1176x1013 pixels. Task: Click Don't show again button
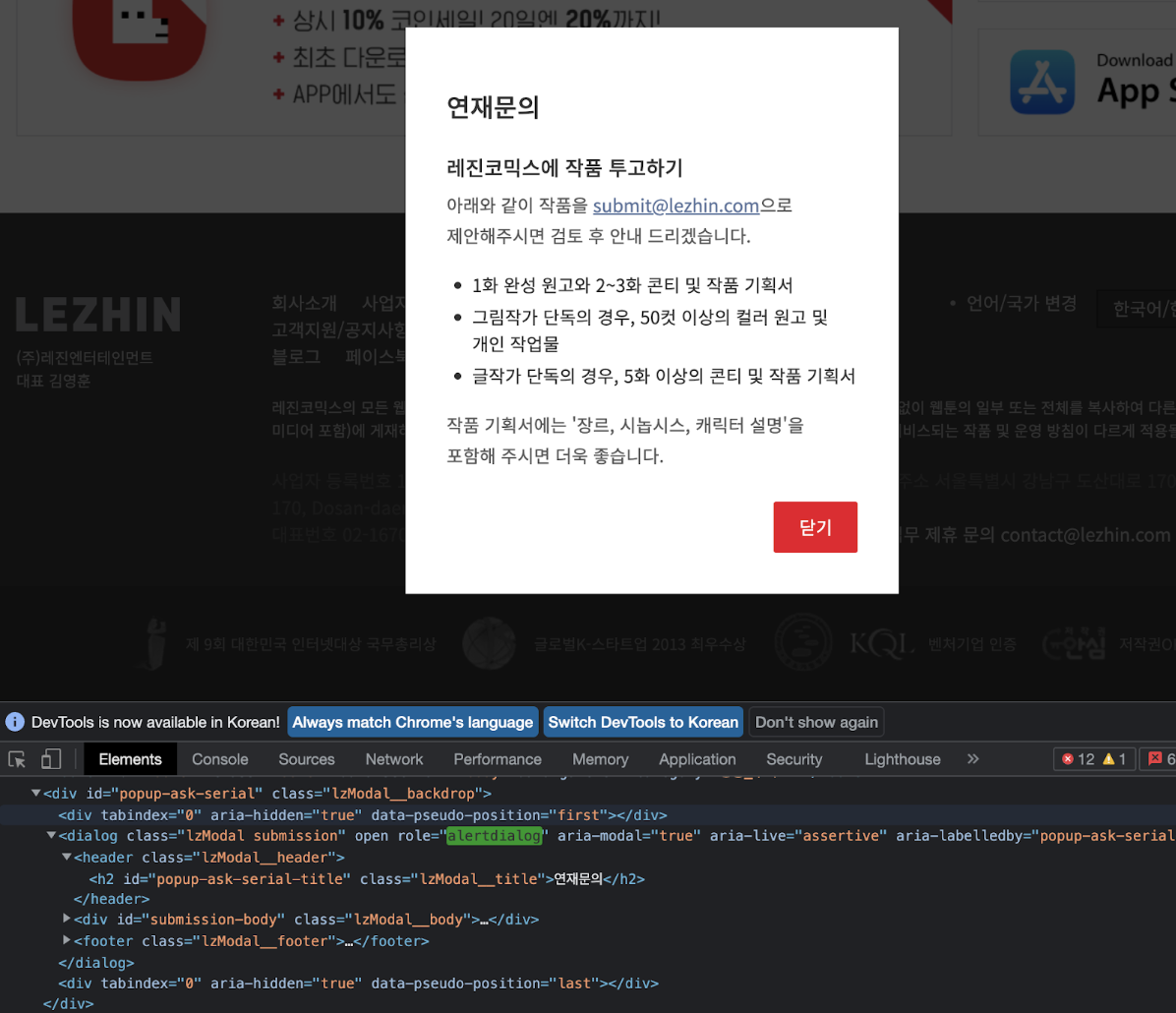coord(816,722)
